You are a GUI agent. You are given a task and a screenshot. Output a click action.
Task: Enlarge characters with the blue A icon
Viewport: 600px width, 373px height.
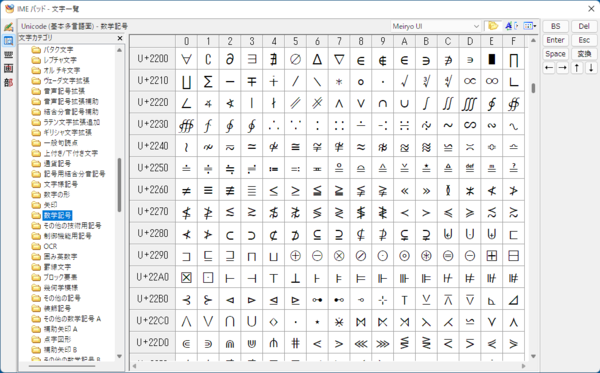coord(511,26)
